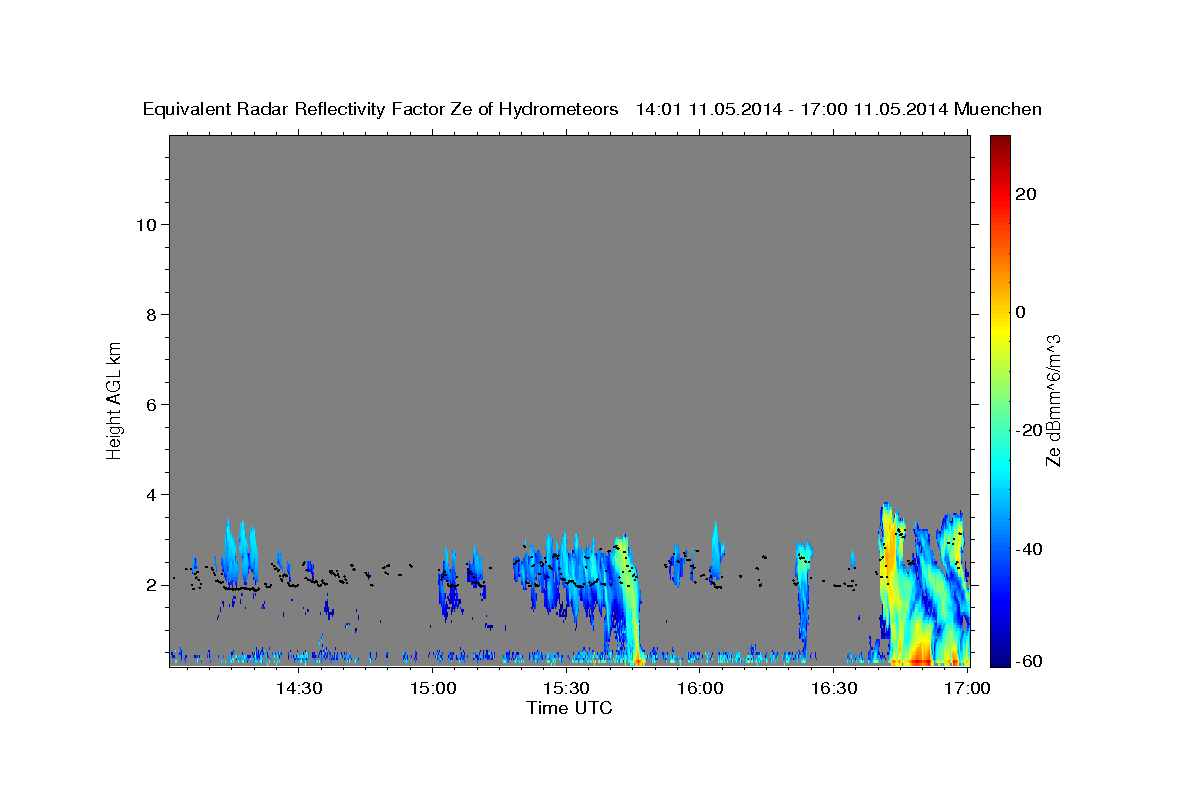Screen dimensions: 1200x800
Task: Click the height axis label 2
Action: 151,585
